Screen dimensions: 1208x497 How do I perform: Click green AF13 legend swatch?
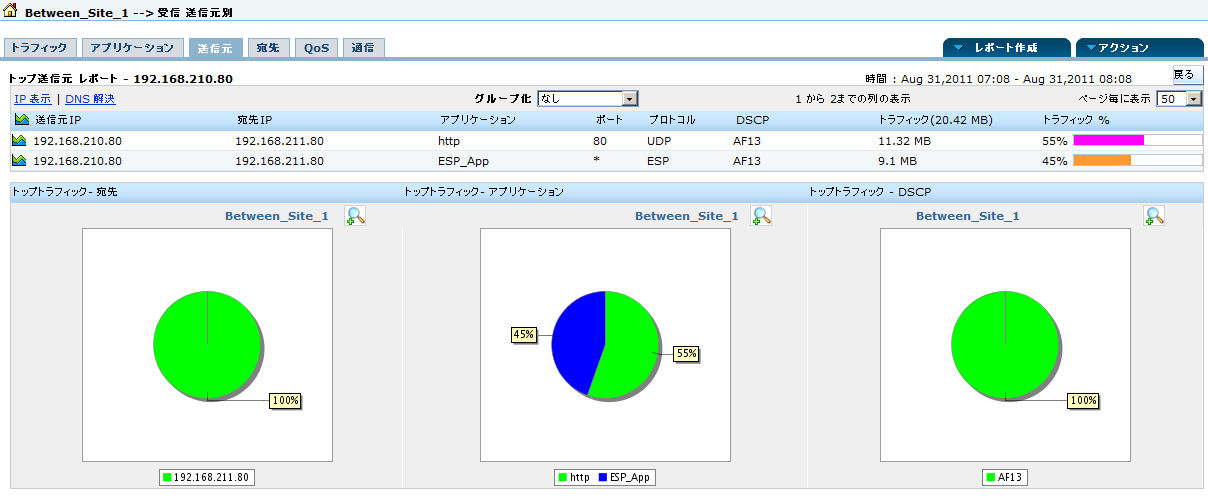990,478
